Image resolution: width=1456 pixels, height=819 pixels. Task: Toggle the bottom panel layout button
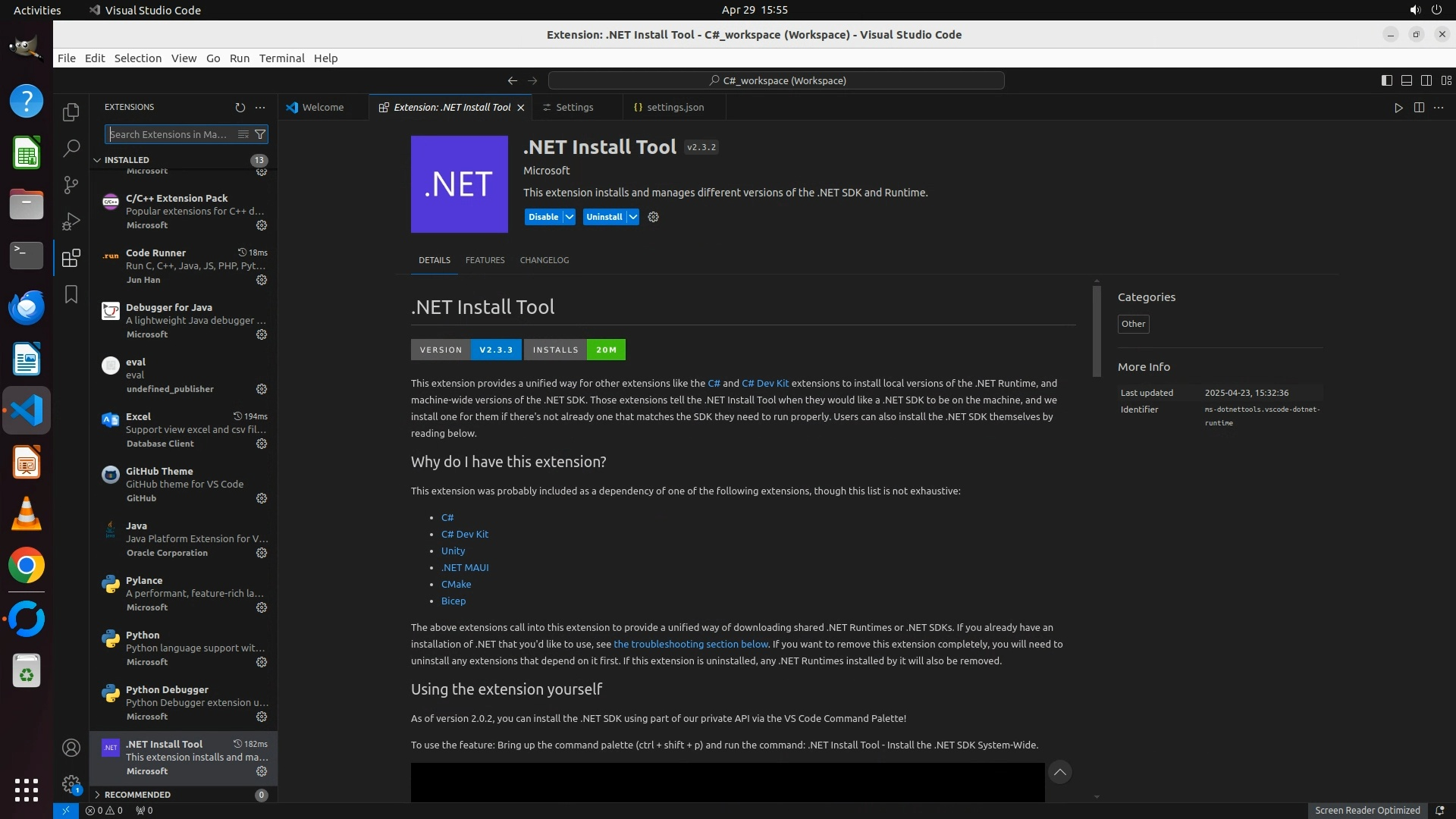[x=1406, y=80]
